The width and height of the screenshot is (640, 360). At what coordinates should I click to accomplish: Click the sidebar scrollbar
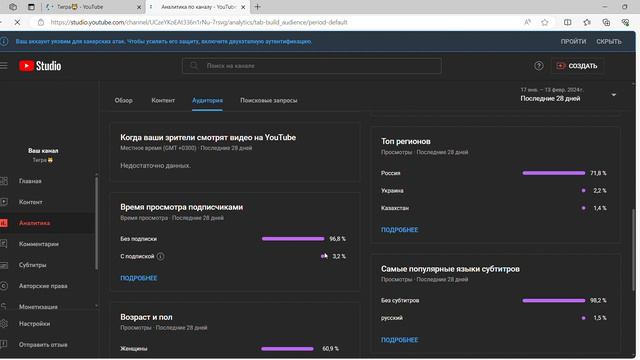pyautogui.click(x=97, y=223)
